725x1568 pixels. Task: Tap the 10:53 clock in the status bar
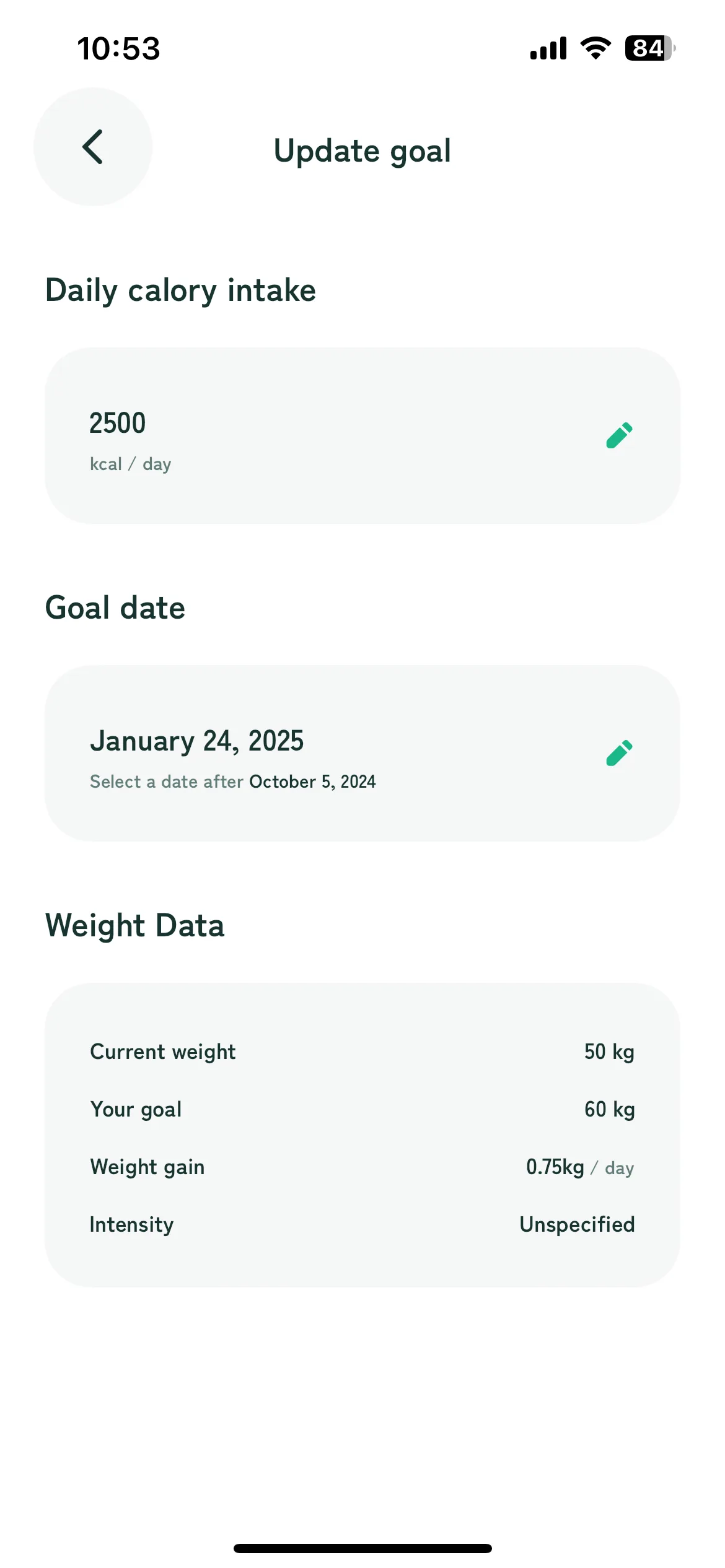pyautogui.click(x=118, y=48)
